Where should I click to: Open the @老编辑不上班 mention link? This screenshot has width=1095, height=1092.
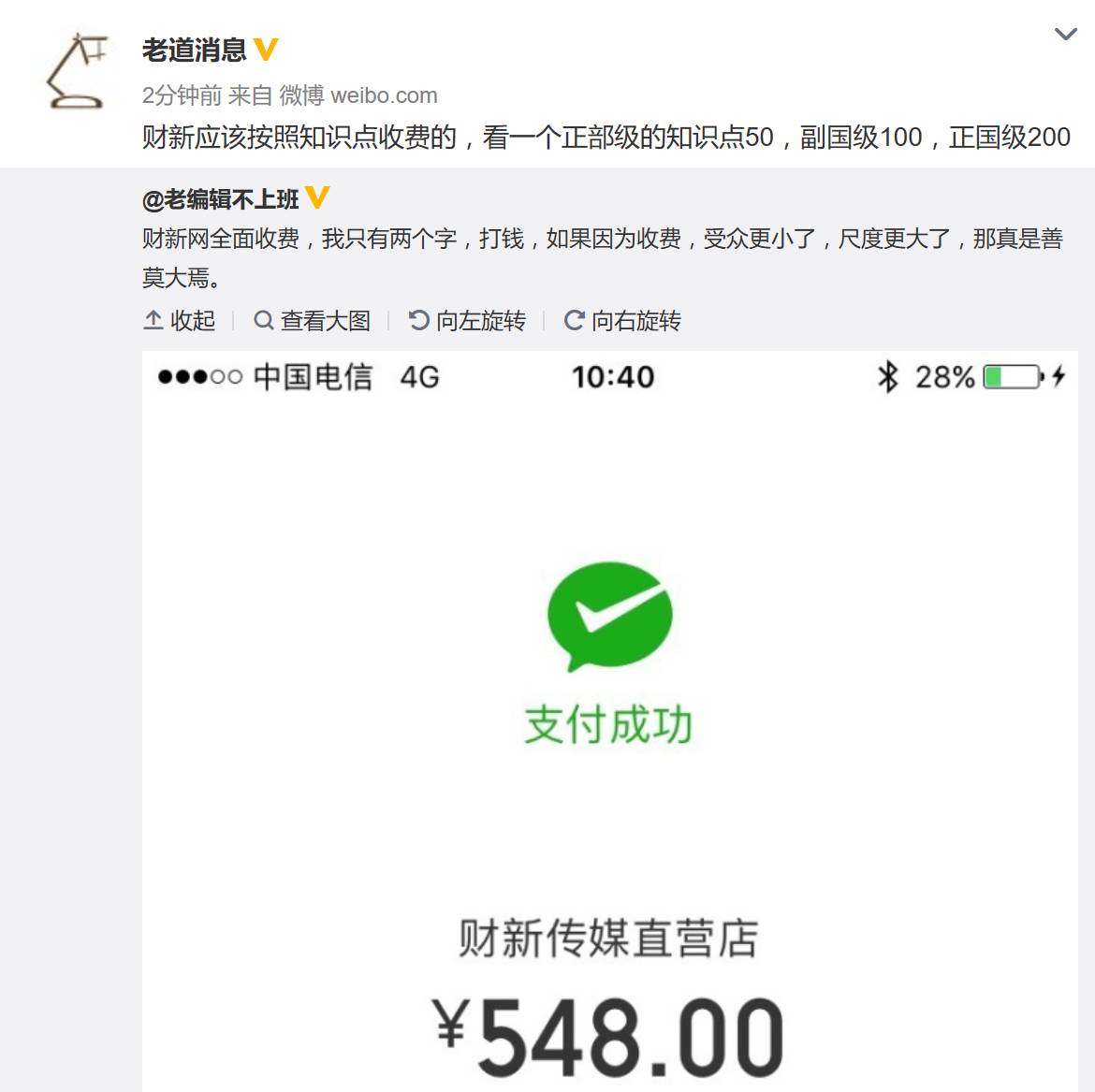(x=221, y=199)
